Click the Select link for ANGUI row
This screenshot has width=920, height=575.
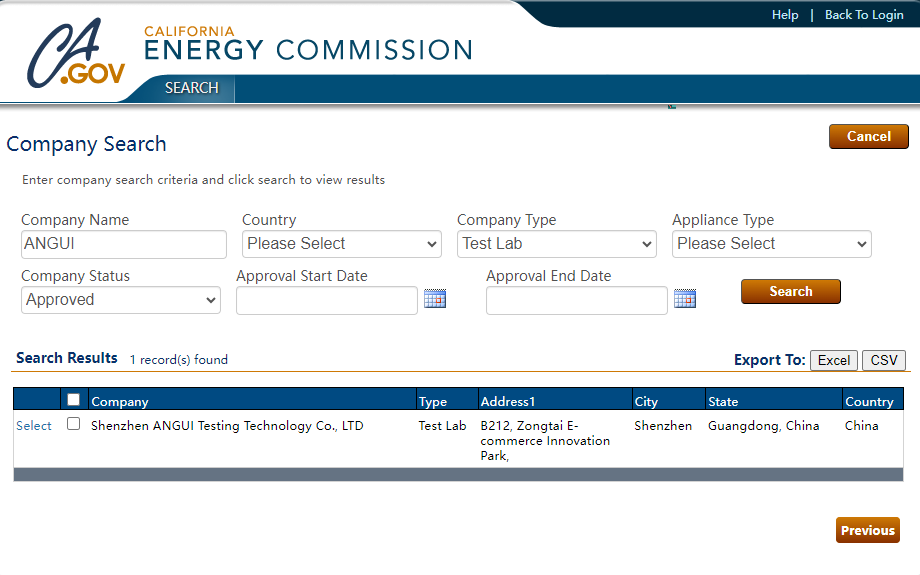click(x=34, y=426)
